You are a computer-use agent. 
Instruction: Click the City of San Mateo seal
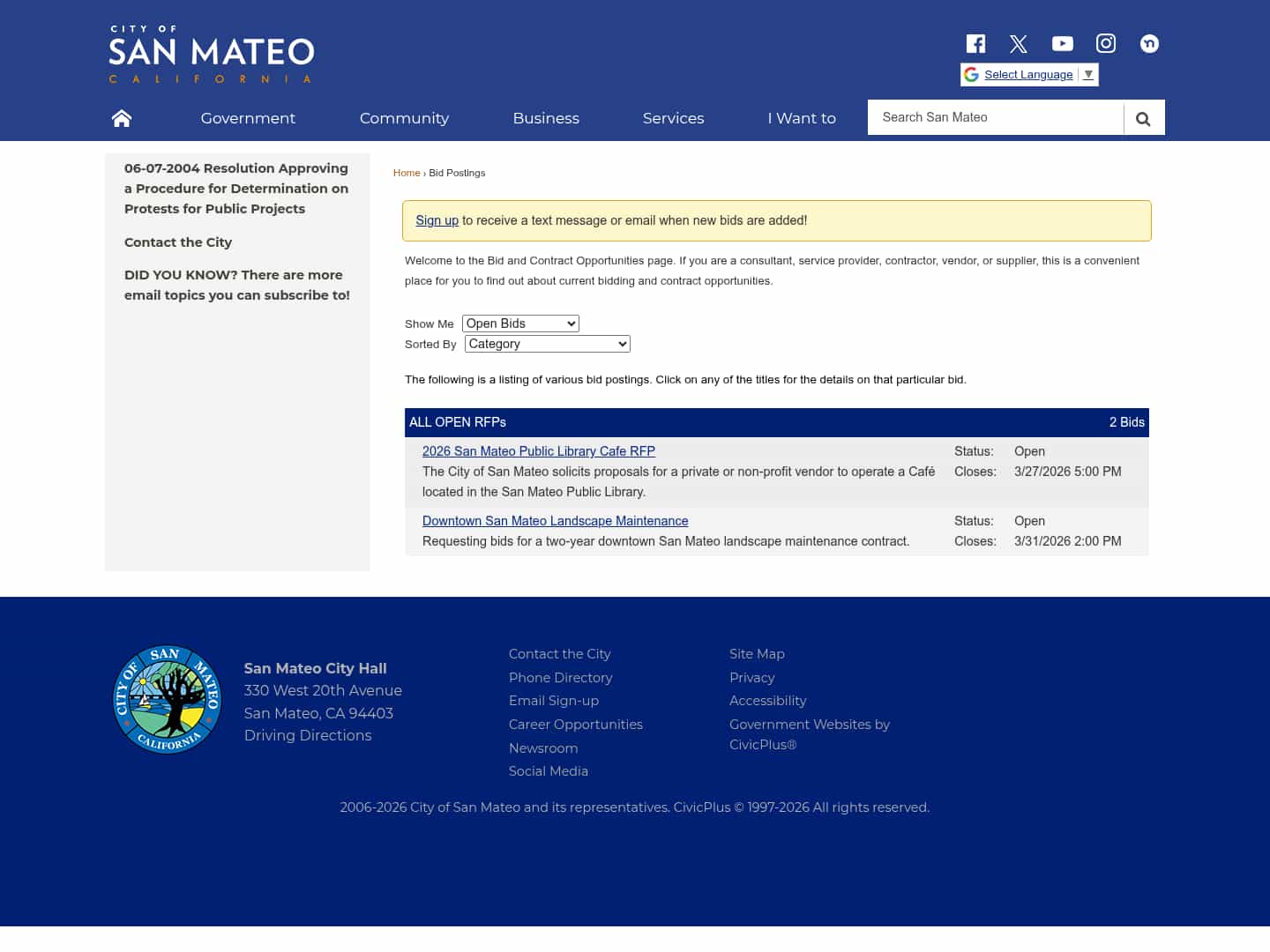167,699
